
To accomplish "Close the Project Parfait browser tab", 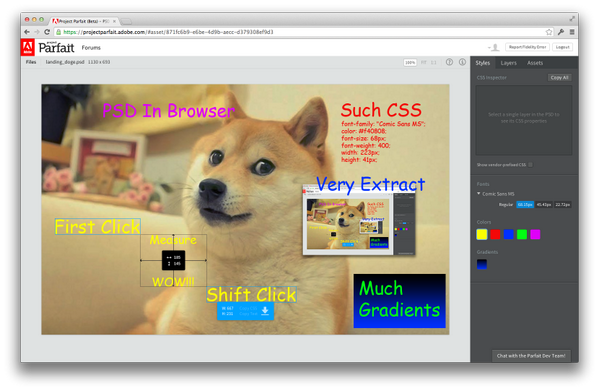I will point(114,21).
